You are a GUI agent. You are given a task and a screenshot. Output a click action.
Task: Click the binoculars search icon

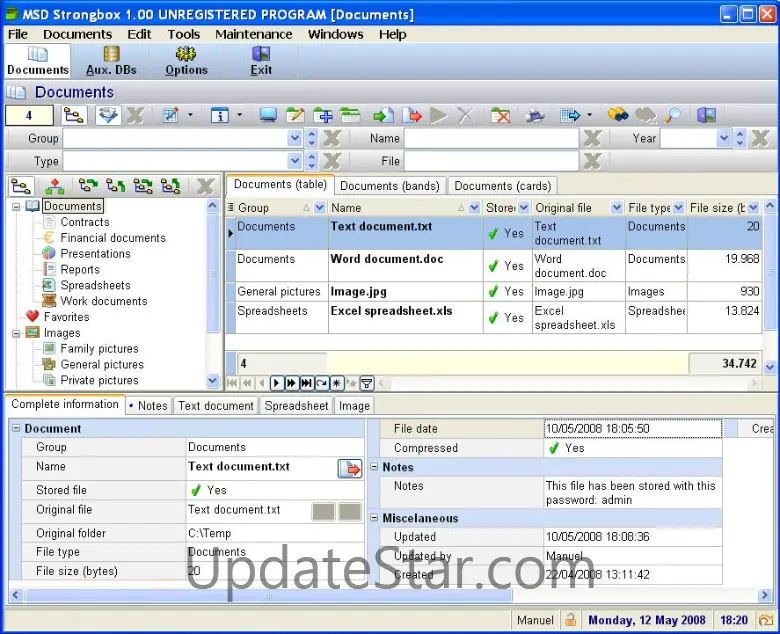pos(617,116)
